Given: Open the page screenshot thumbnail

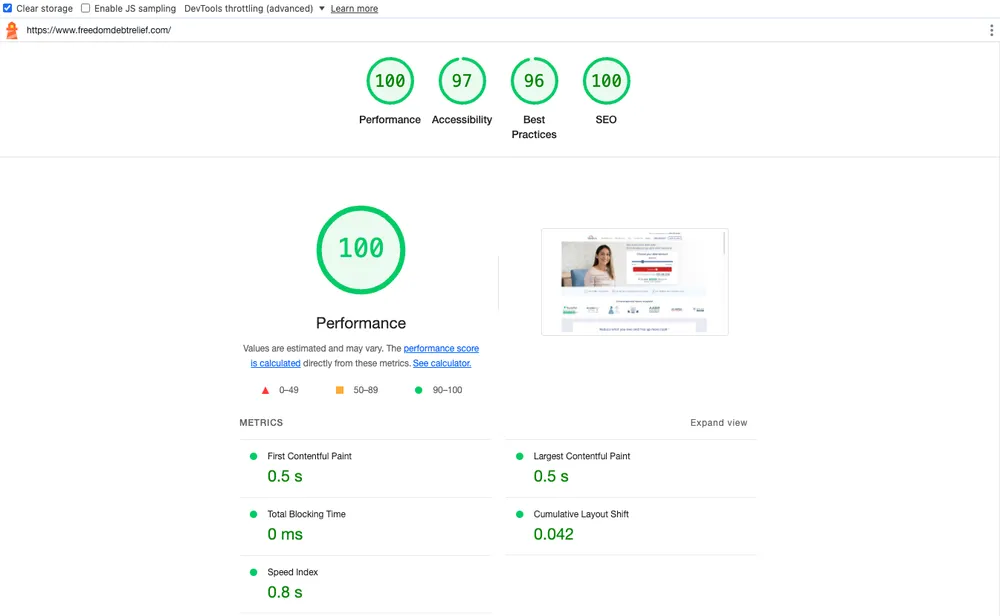Looking at the screenshot, I should pos(635,282).
